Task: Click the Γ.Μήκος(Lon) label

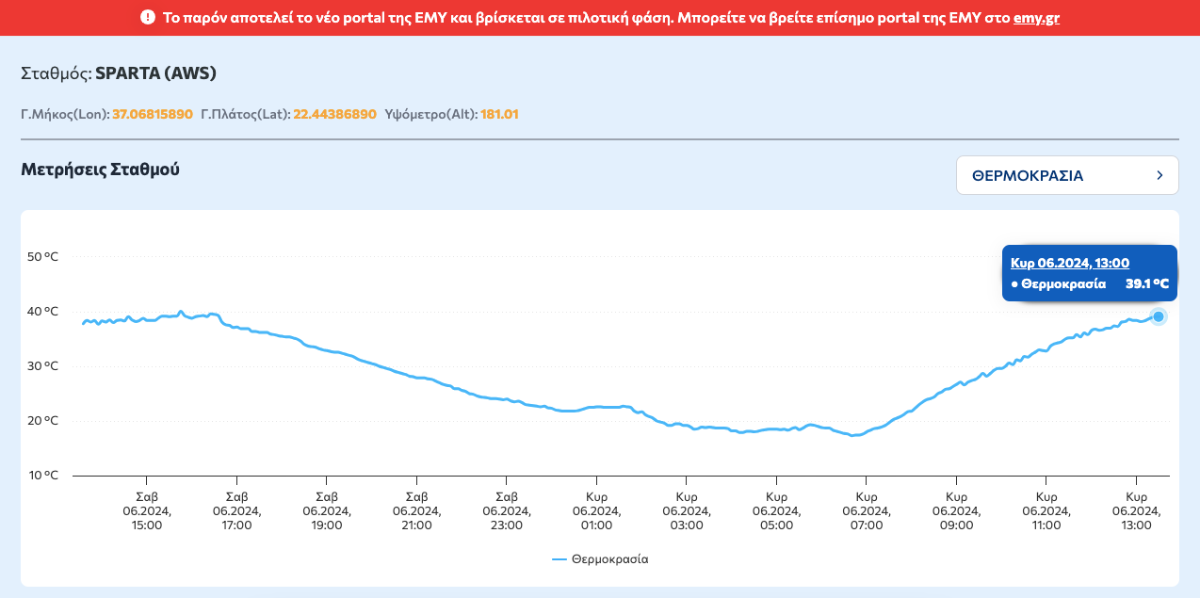Action: tap(65, 114)
